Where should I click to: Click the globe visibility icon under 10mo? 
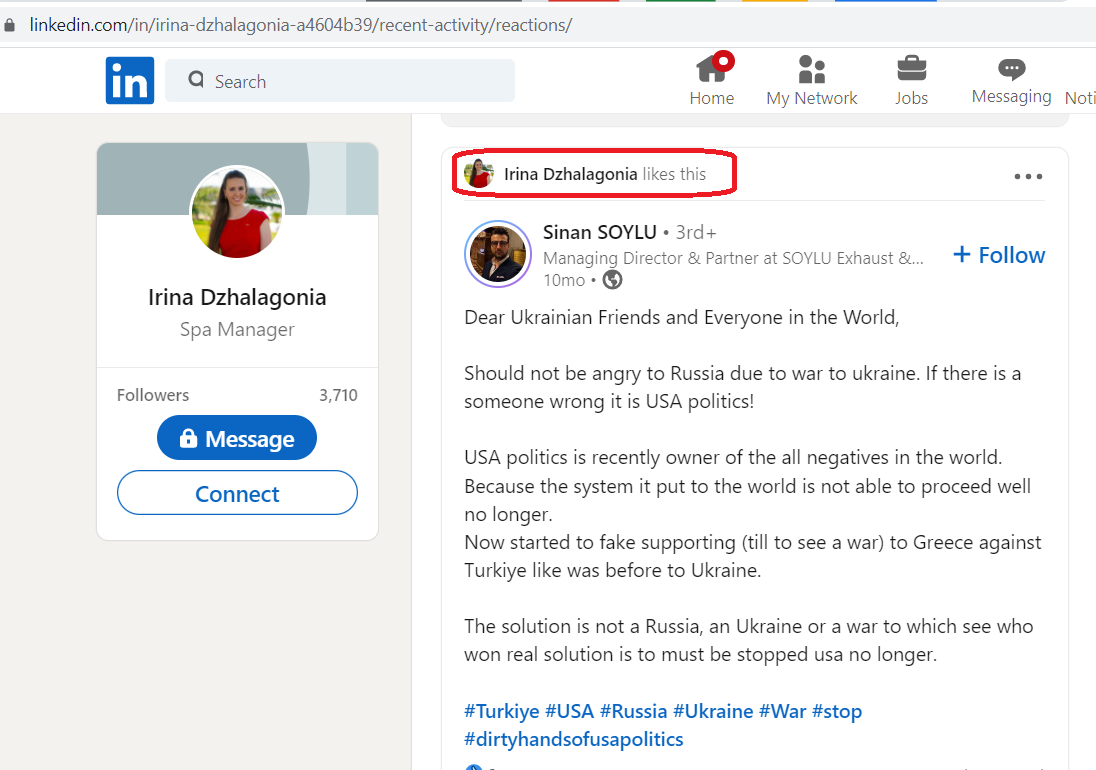[x=612, y=279]
